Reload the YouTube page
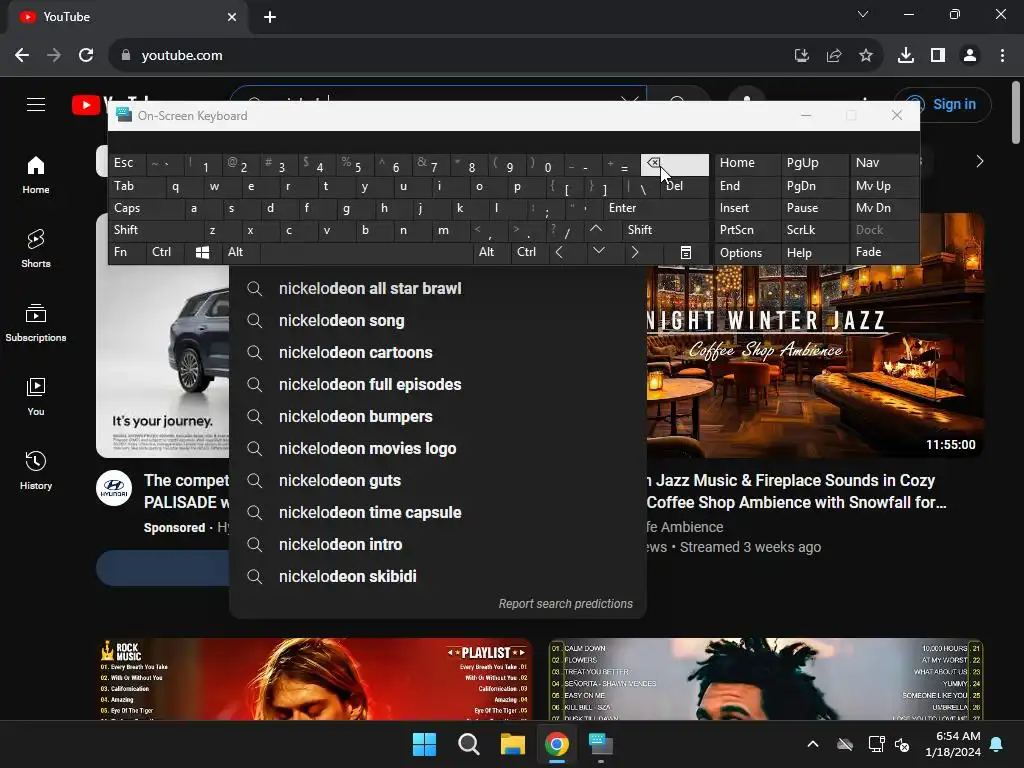The width and height of the screenshot is (1024, 768). pos(86,56)
